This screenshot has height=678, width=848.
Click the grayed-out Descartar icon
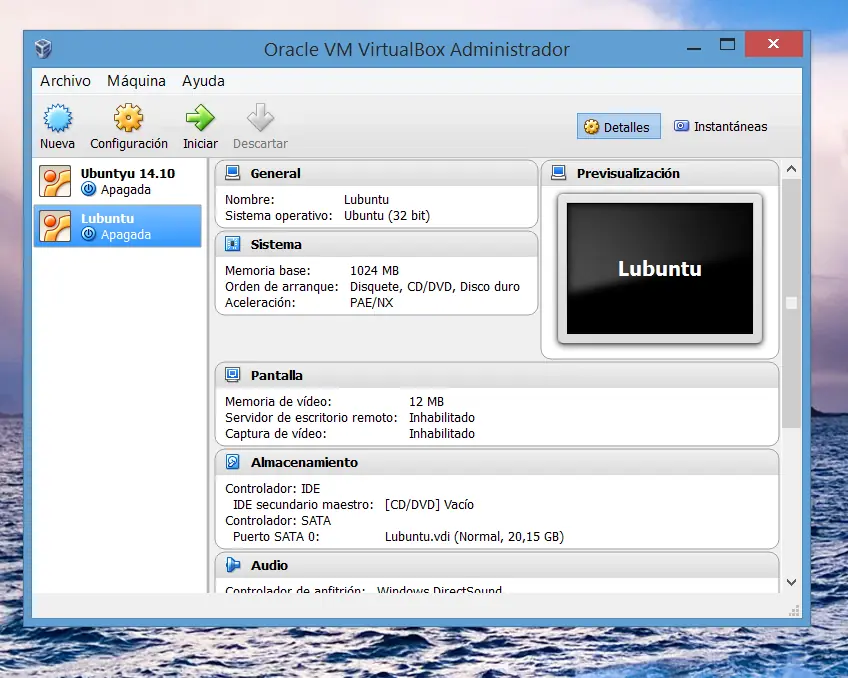[x=260, y=125]
